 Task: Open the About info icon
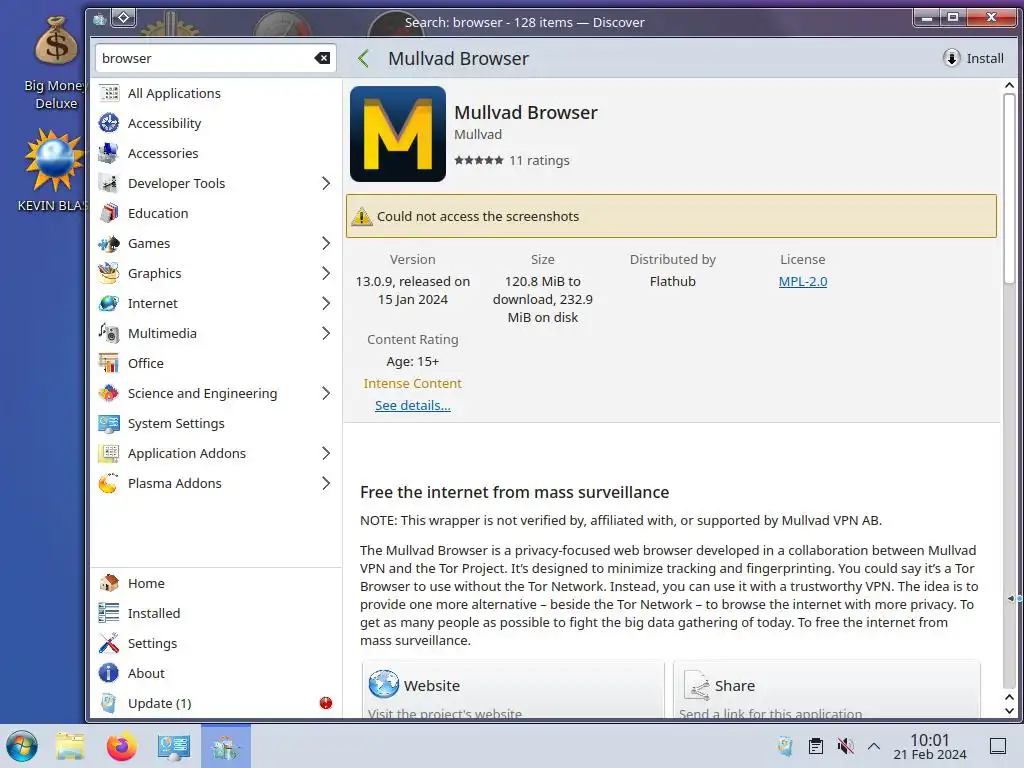point(109,673)
